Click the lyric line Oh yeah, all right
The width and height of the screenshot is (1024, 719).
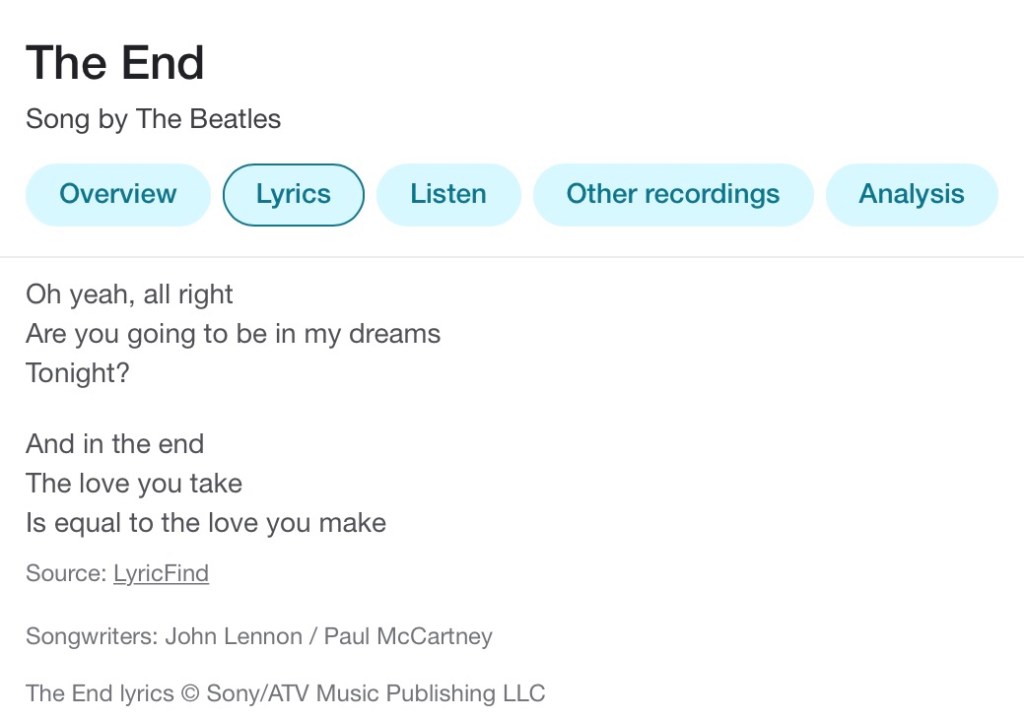click(x=129, y=295)
